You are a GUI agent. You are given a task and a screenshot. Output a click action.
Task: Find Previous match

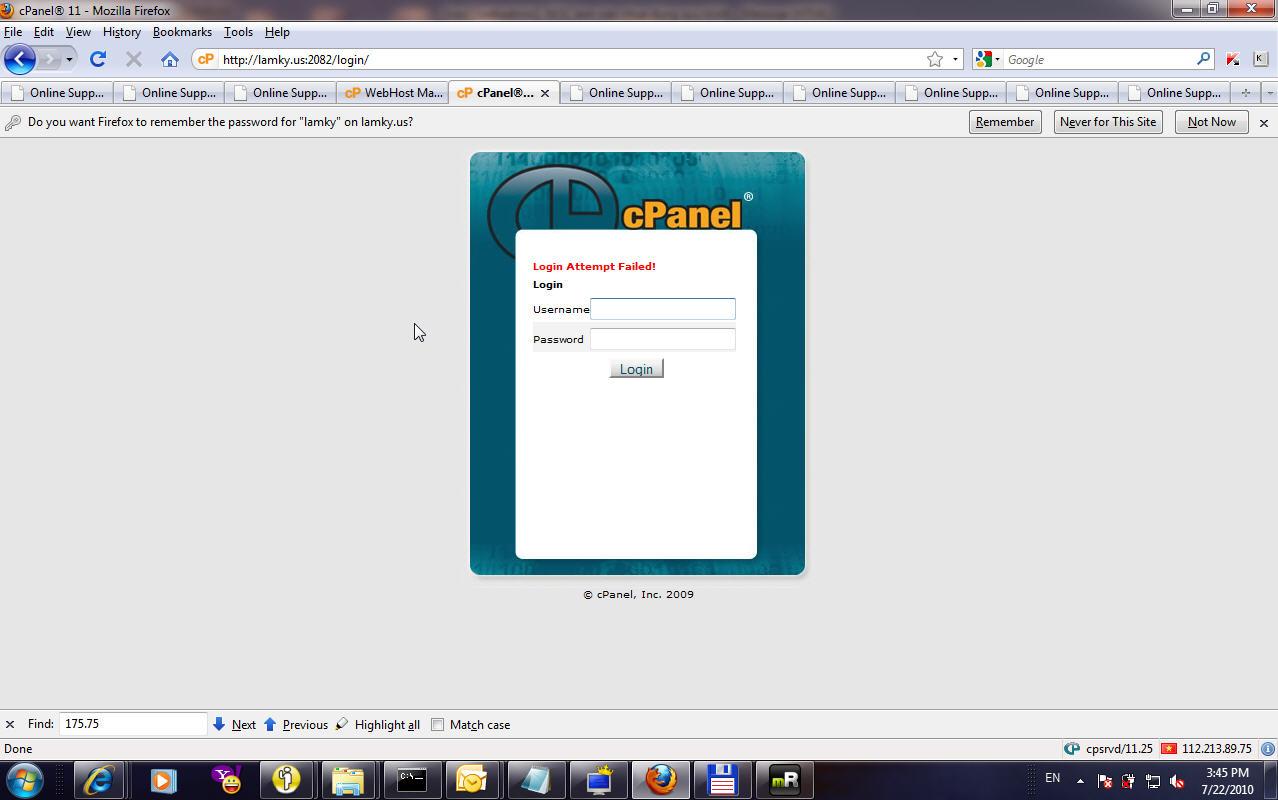pos(296,724)
